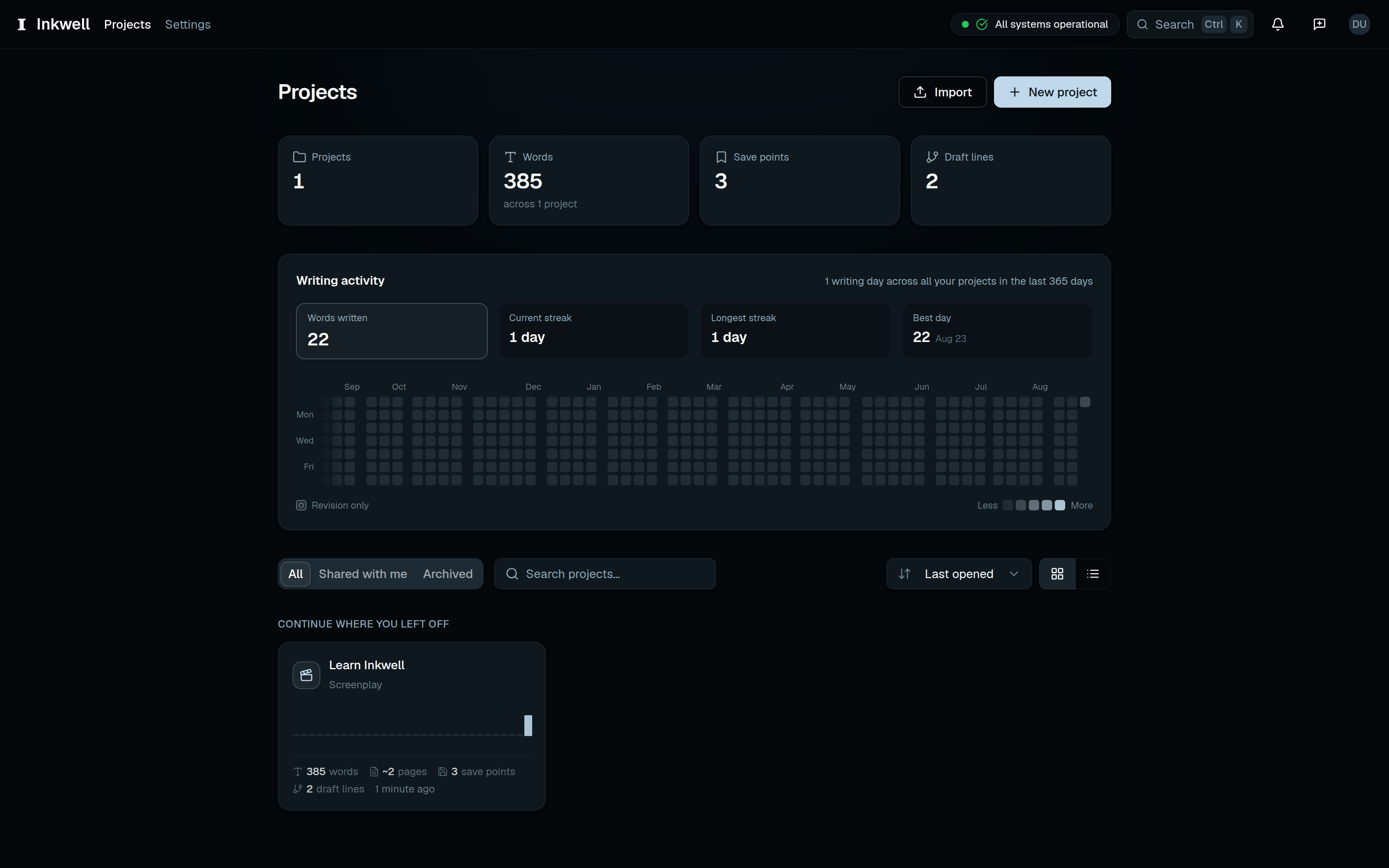Click the 'Screenplay' project type label
1389x868 pixels.
pos(355,685)
